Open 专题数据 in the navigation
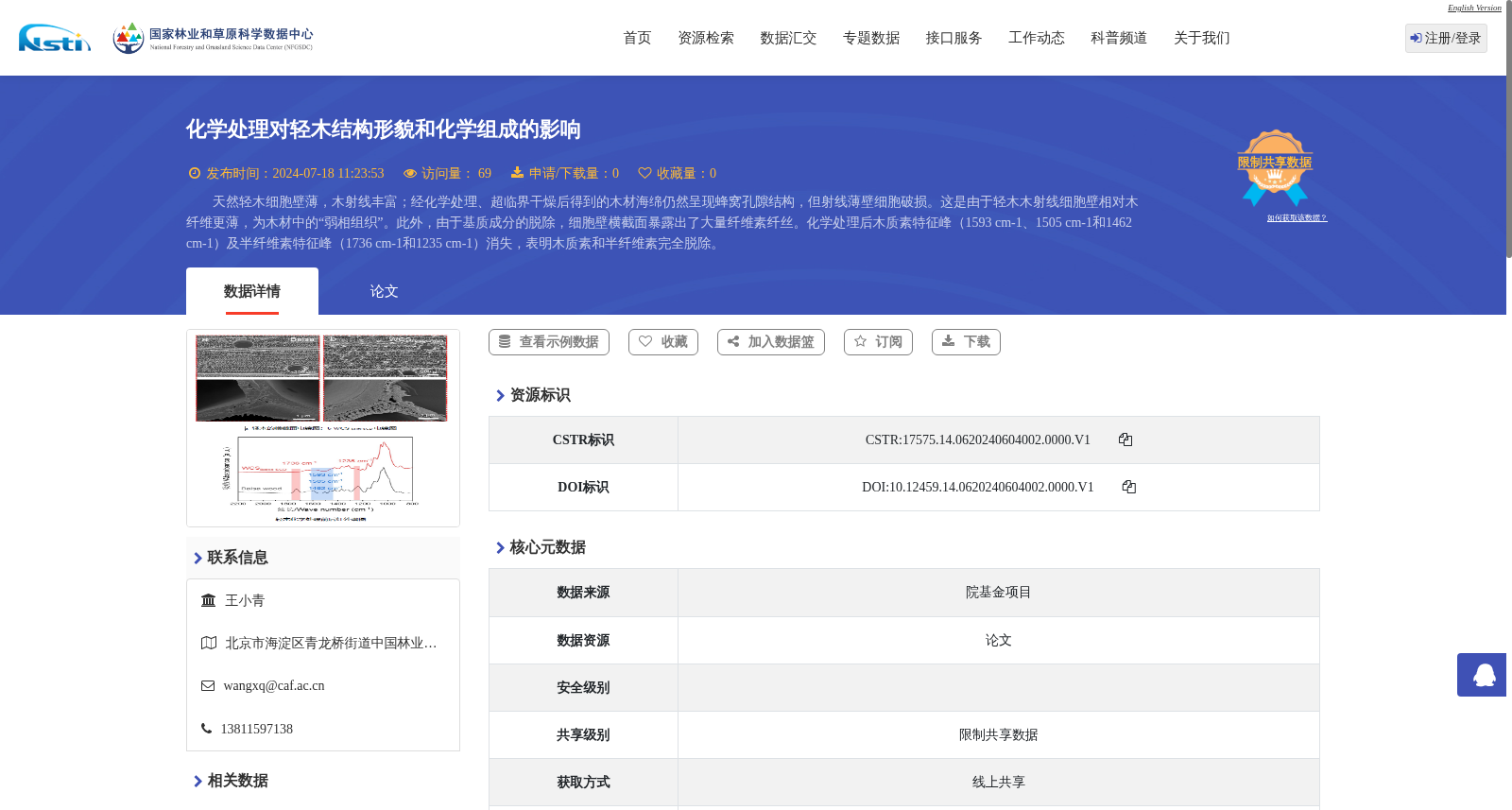Image resolution: width=1512 pixels, height=810 pixels. 871,38
